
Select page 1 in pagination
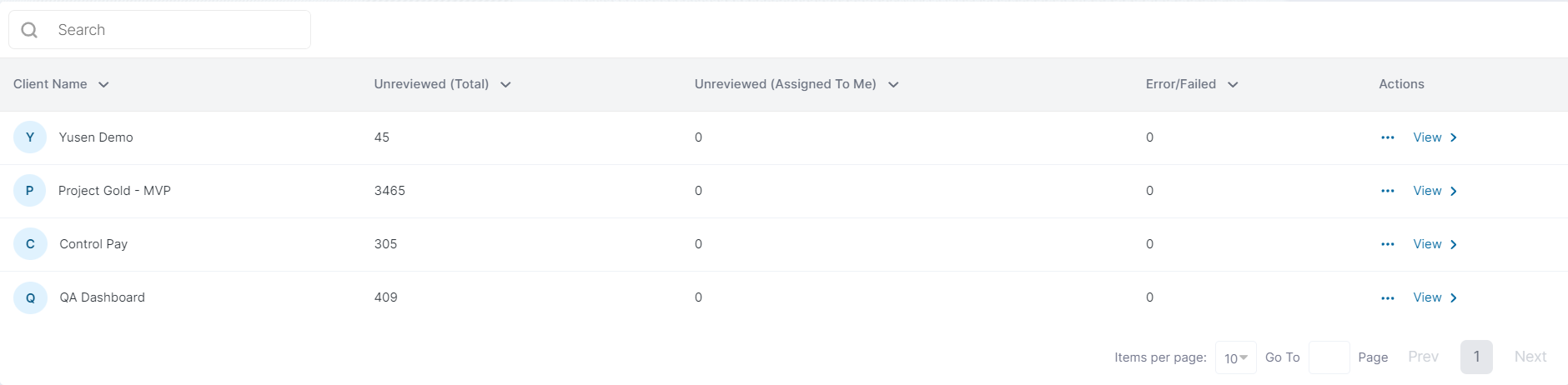[x=1476, y=357]
